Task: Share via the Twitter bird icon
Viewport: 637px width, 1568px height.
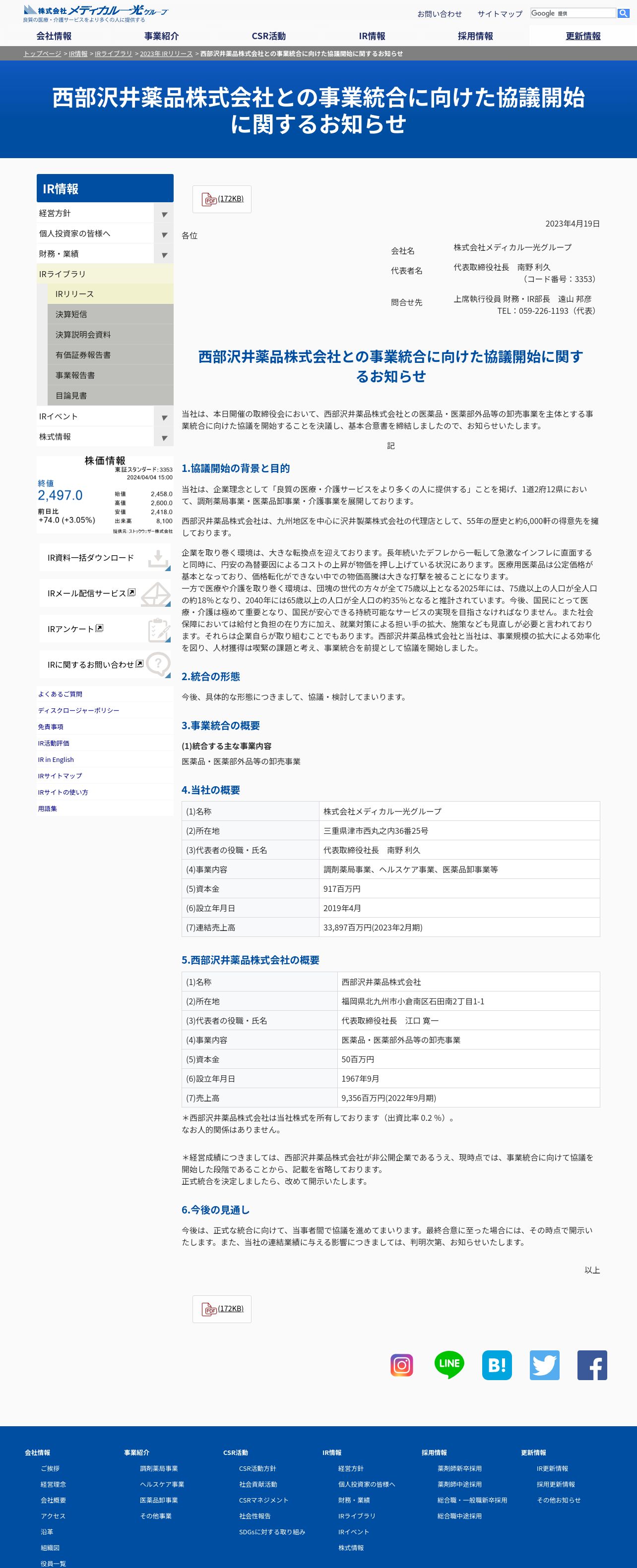Action: [x=544, y=1365]
